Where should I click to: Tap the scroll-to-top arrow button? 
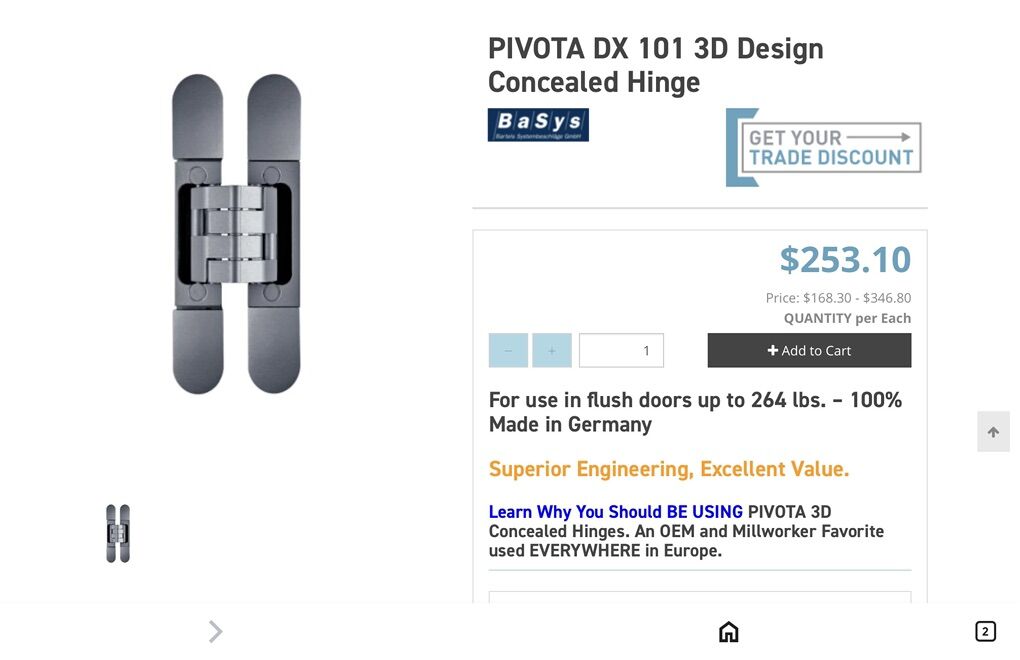pyautogui.click(x=993, y=431)
